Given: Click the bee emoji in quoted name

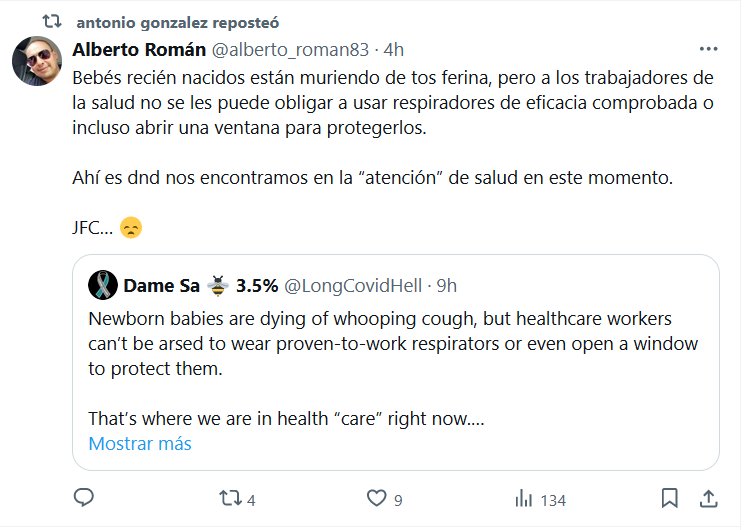Looking at the screenshot, I should tap(218, 286).
